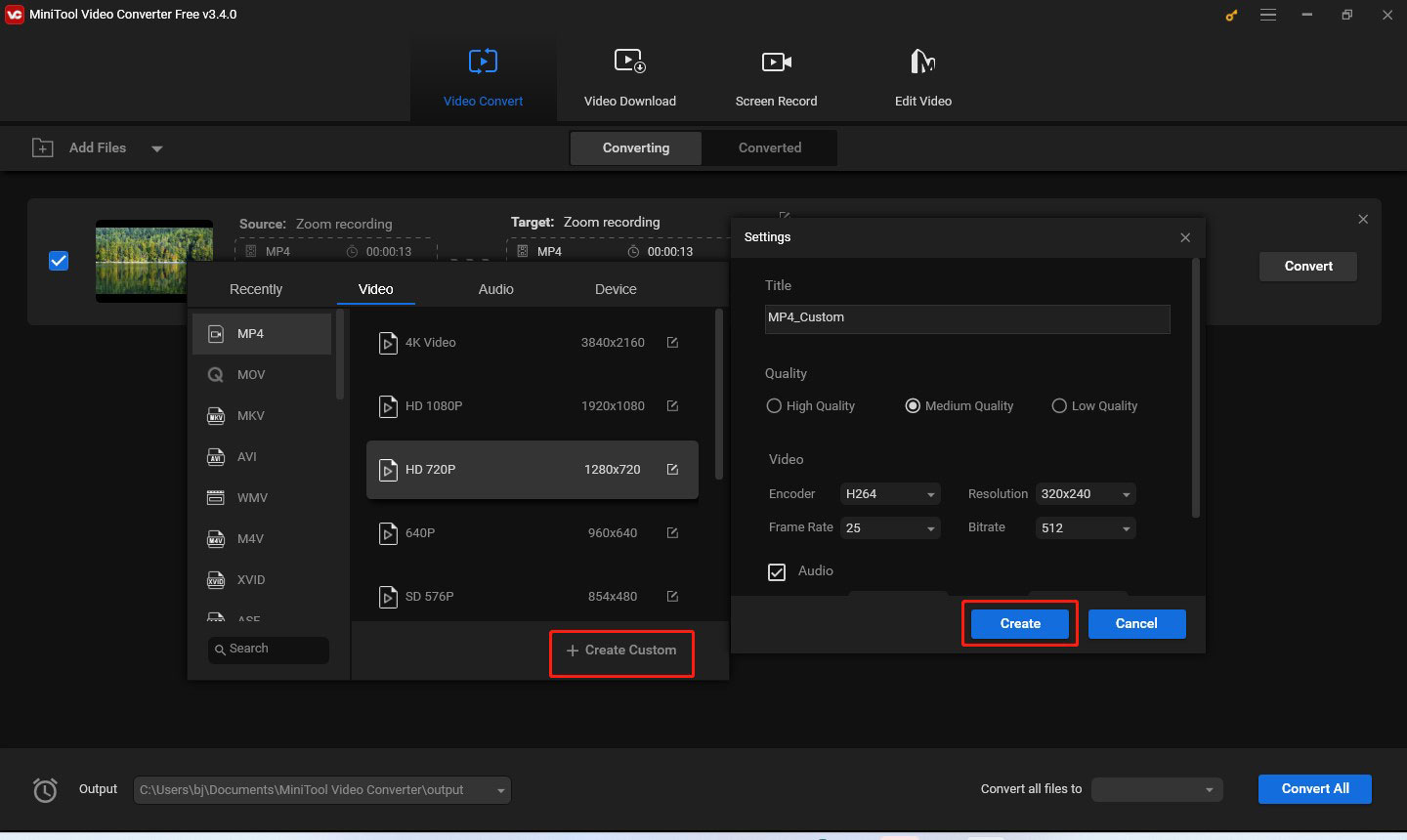The height and width of the screenshot is (840, 1407).
Task: Click the alarm clock icon near Output
Action: (x=45, y=789)
